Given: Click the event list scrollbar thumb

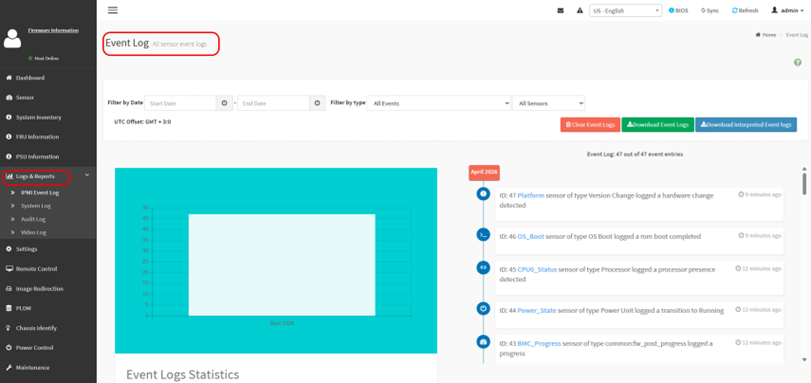Looking at the screenshot, I should (804, 184).
